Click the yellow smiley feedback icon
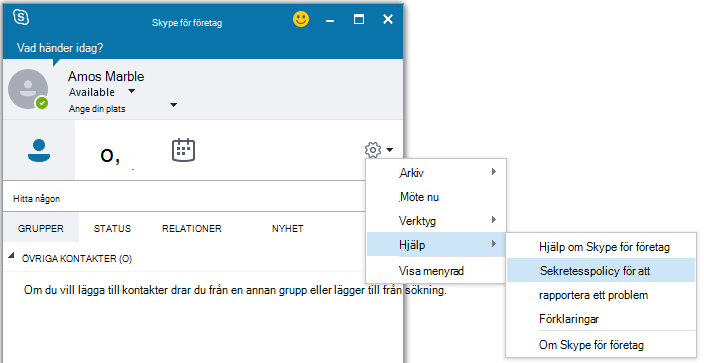Image resolution: width=704 pixels, height=363 pixels. [301, 19]
